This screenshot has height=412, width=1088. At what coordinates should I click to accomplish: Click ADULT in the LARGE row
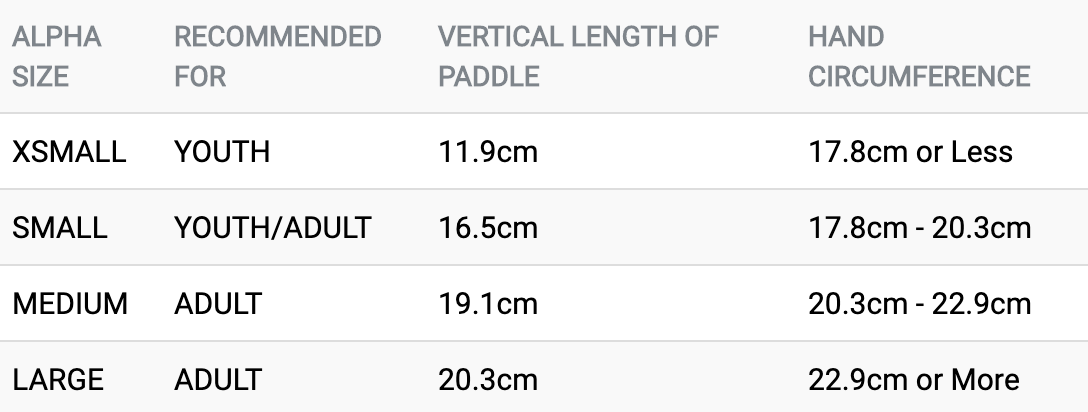pos(218,380)
